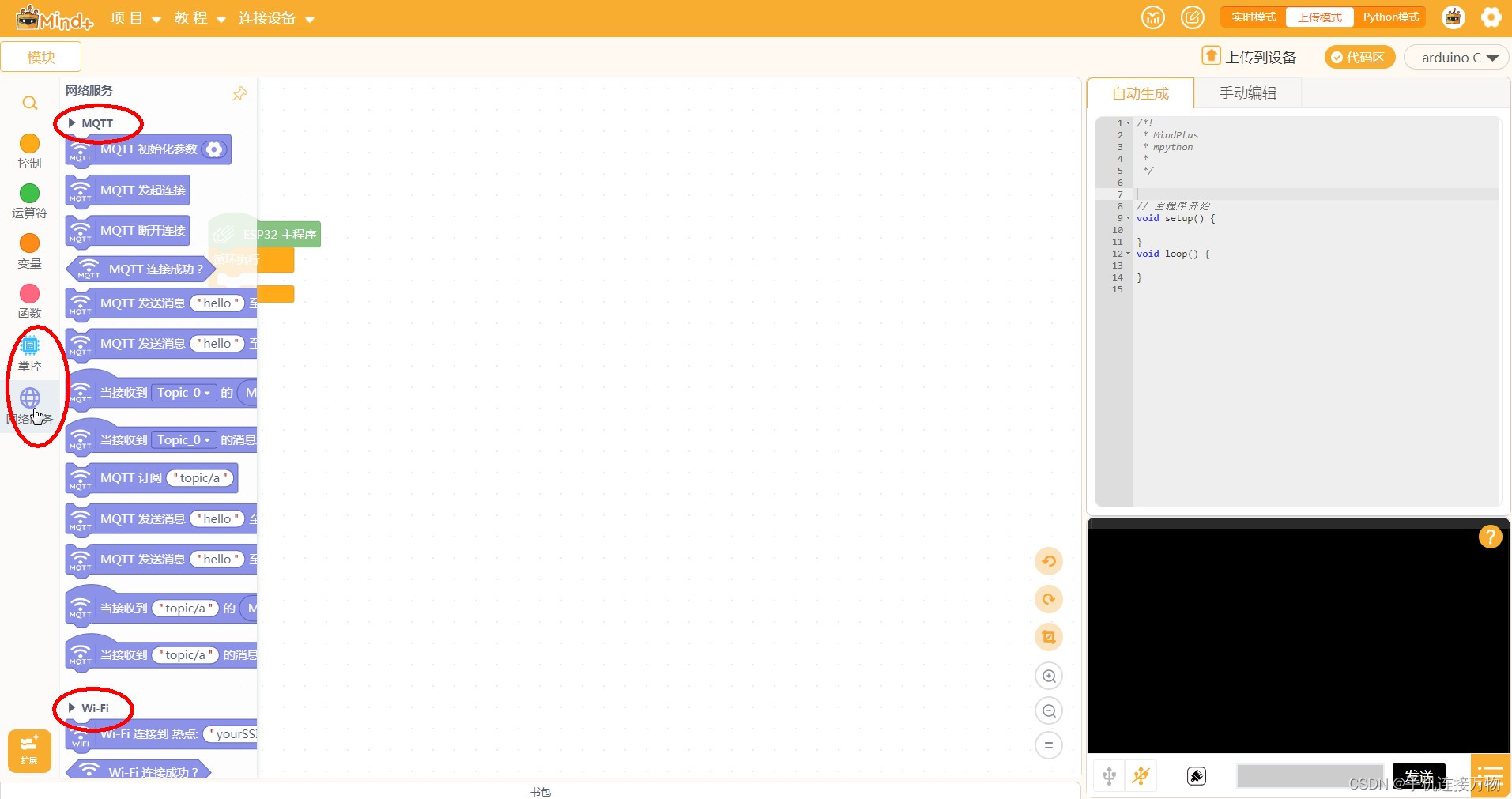Click the "topic/a" field in MQTT 订阅 block
1512x799 pixels.
pos(201,478)
